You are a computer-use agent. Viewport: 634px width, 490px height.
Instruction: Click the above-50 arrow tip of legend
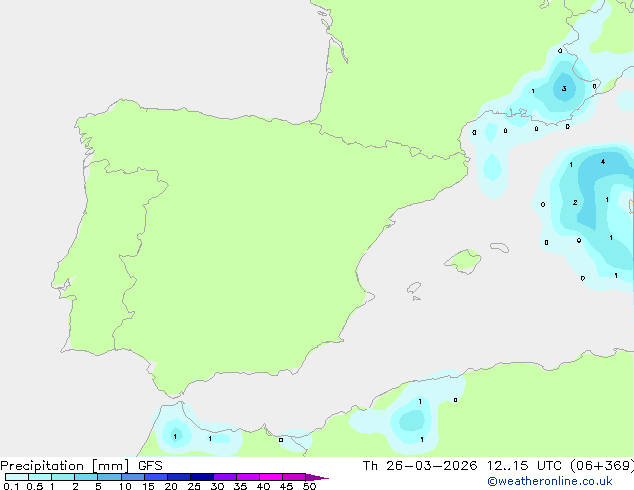click(317, 477)
